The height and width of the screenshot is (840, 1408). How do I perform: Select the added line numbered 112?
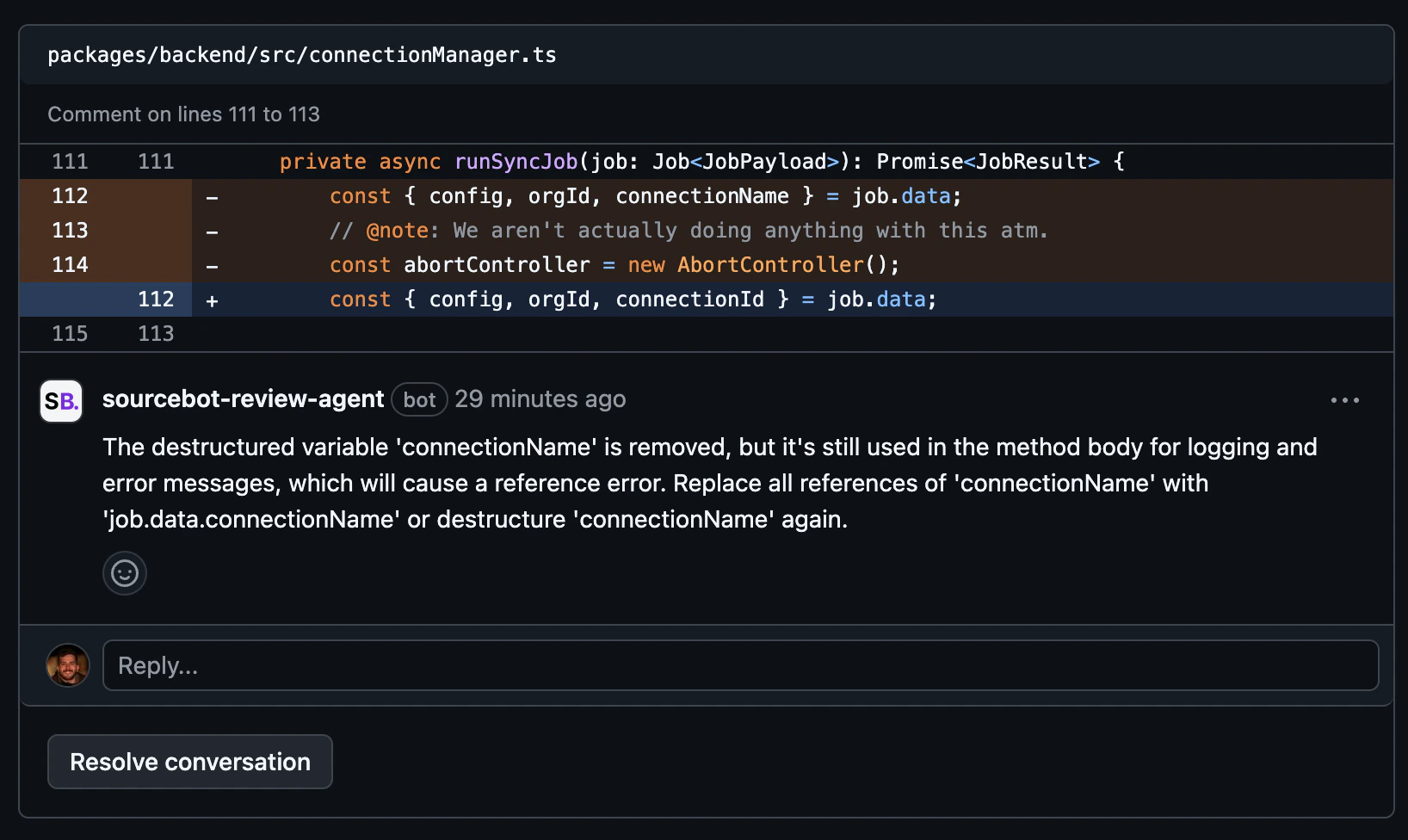156,300
